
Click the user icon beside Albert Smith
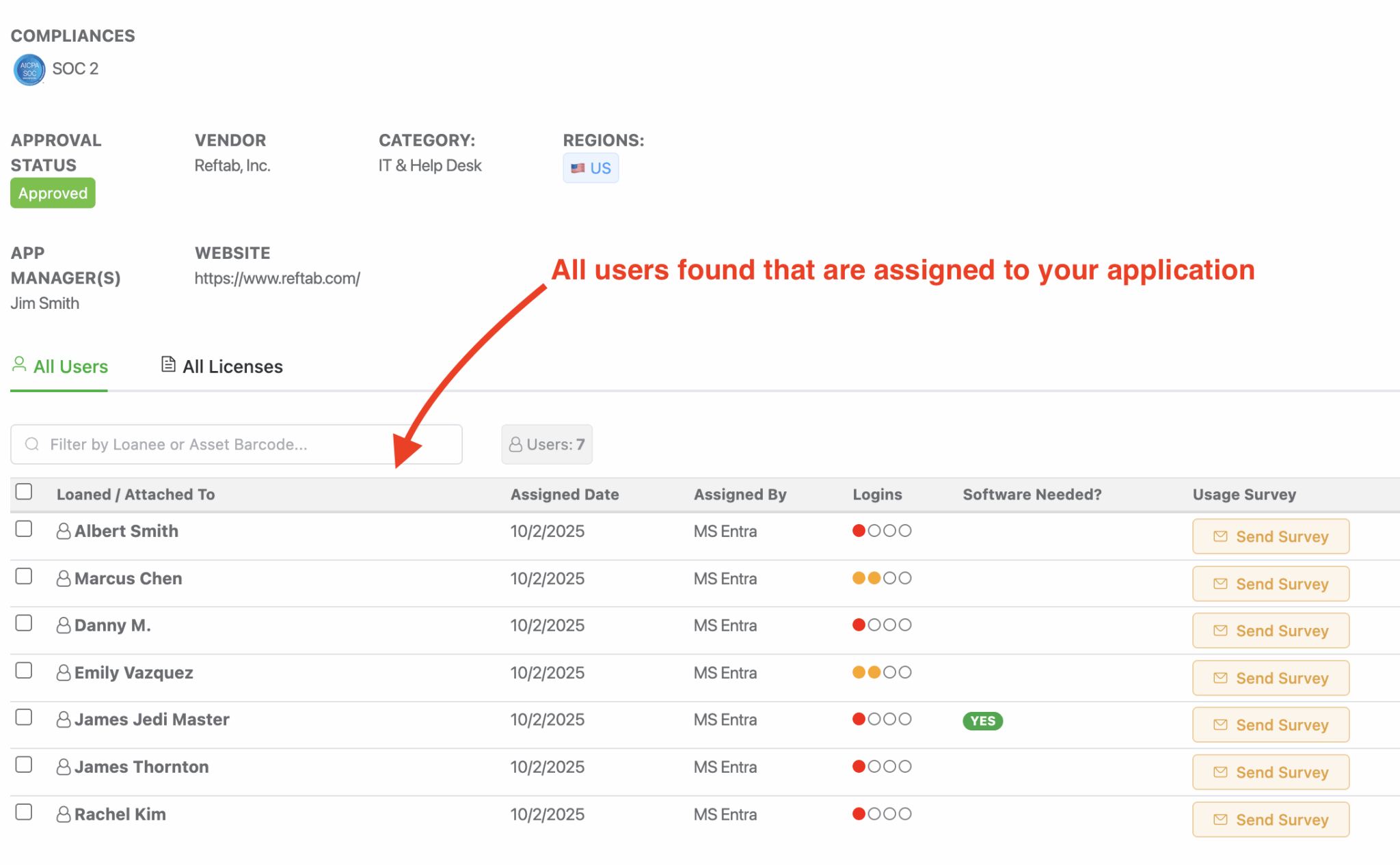click(63, 530)
